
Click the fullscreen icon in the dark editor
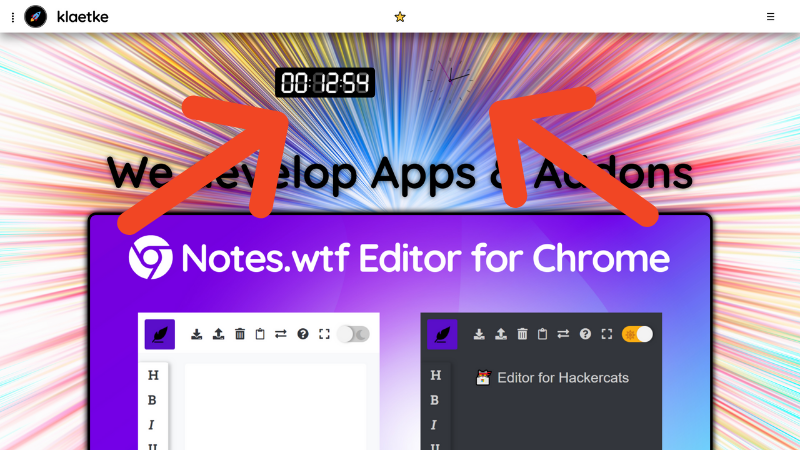coord(607,334)
